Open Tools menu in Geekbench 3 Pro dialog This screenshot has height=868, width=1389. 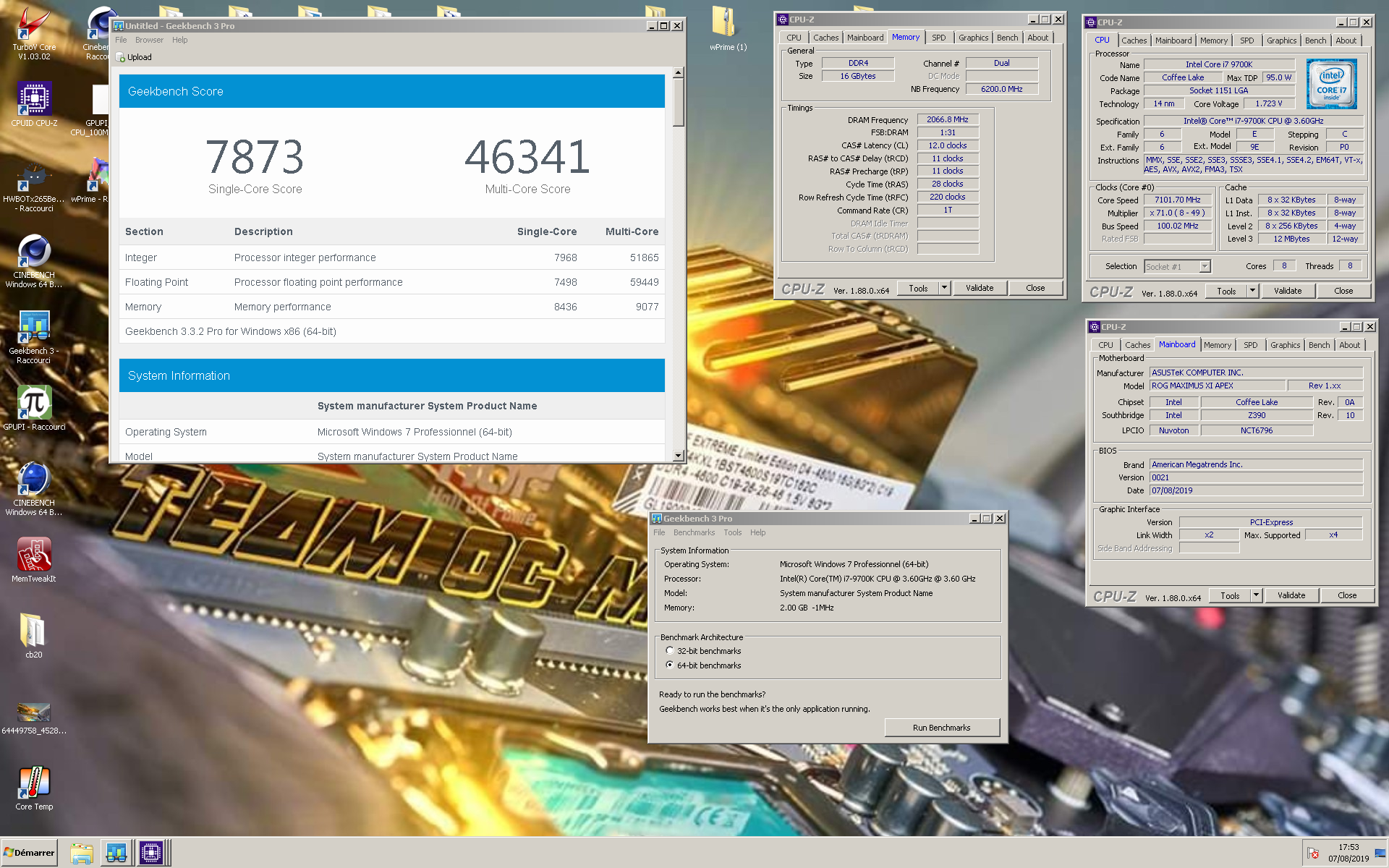[733, 533]
